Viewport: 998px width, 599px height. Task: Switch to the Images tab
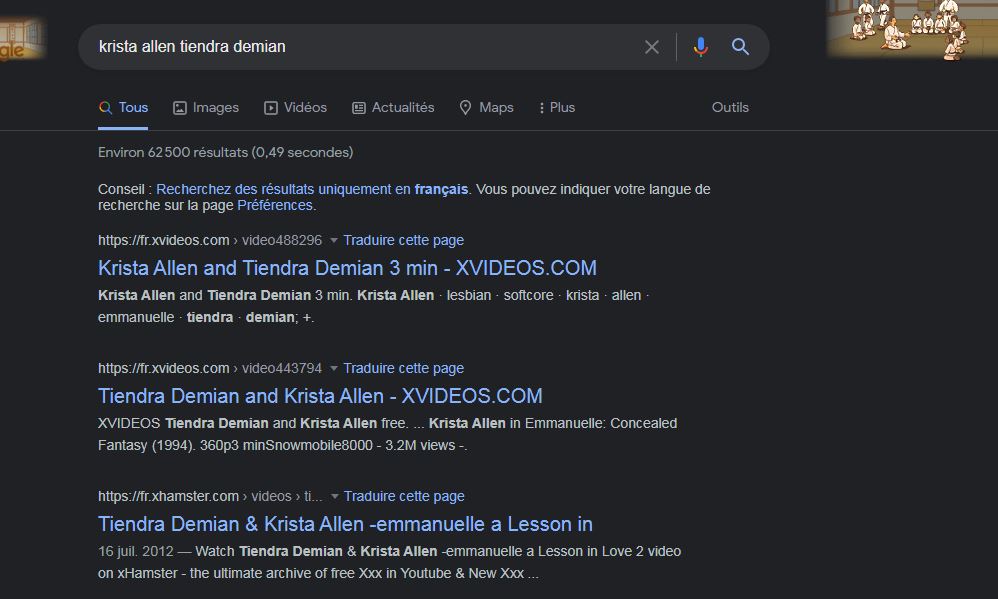click(x=206, y=108)
